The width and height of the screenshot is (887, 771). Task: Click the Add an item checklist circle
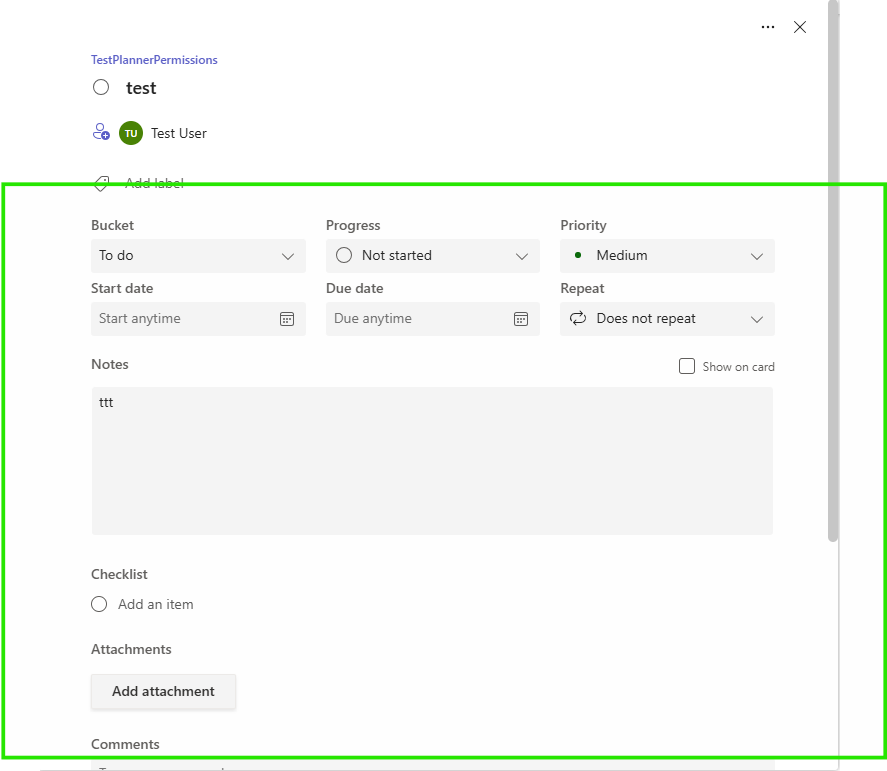pos(99,604)
